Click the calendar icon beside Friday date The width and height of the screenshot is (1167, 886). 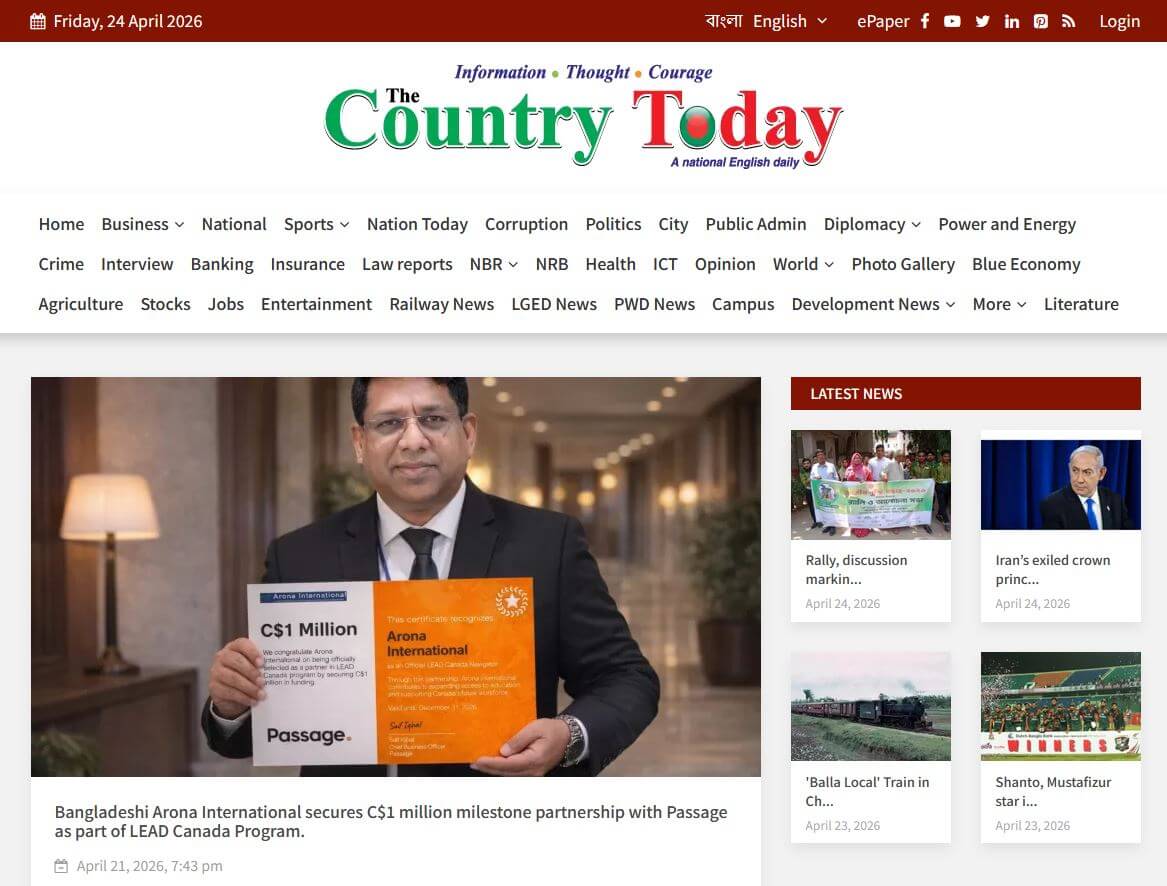pos(38,21)
